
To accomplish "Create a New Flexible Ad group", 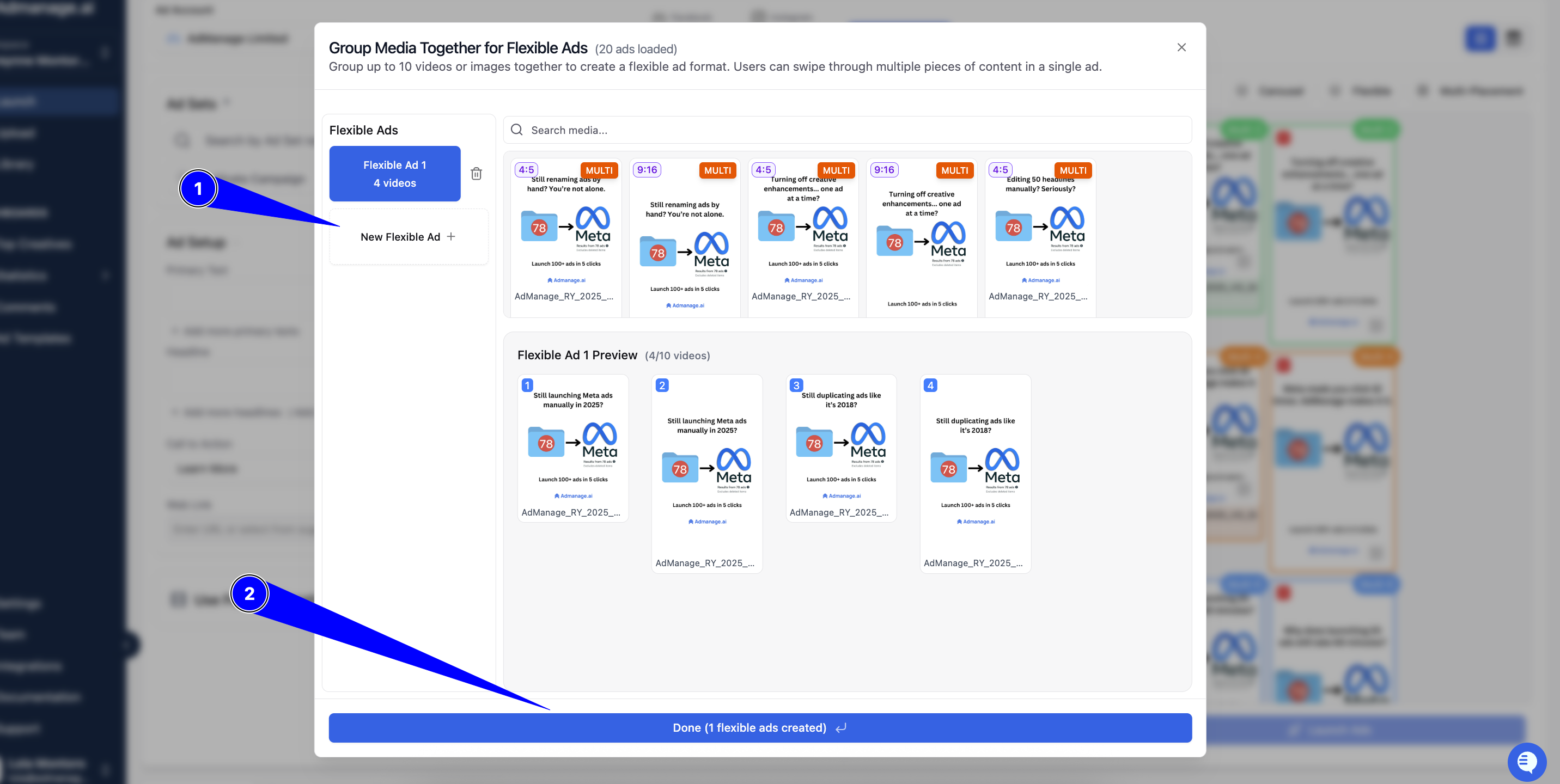I will point(408,237).
